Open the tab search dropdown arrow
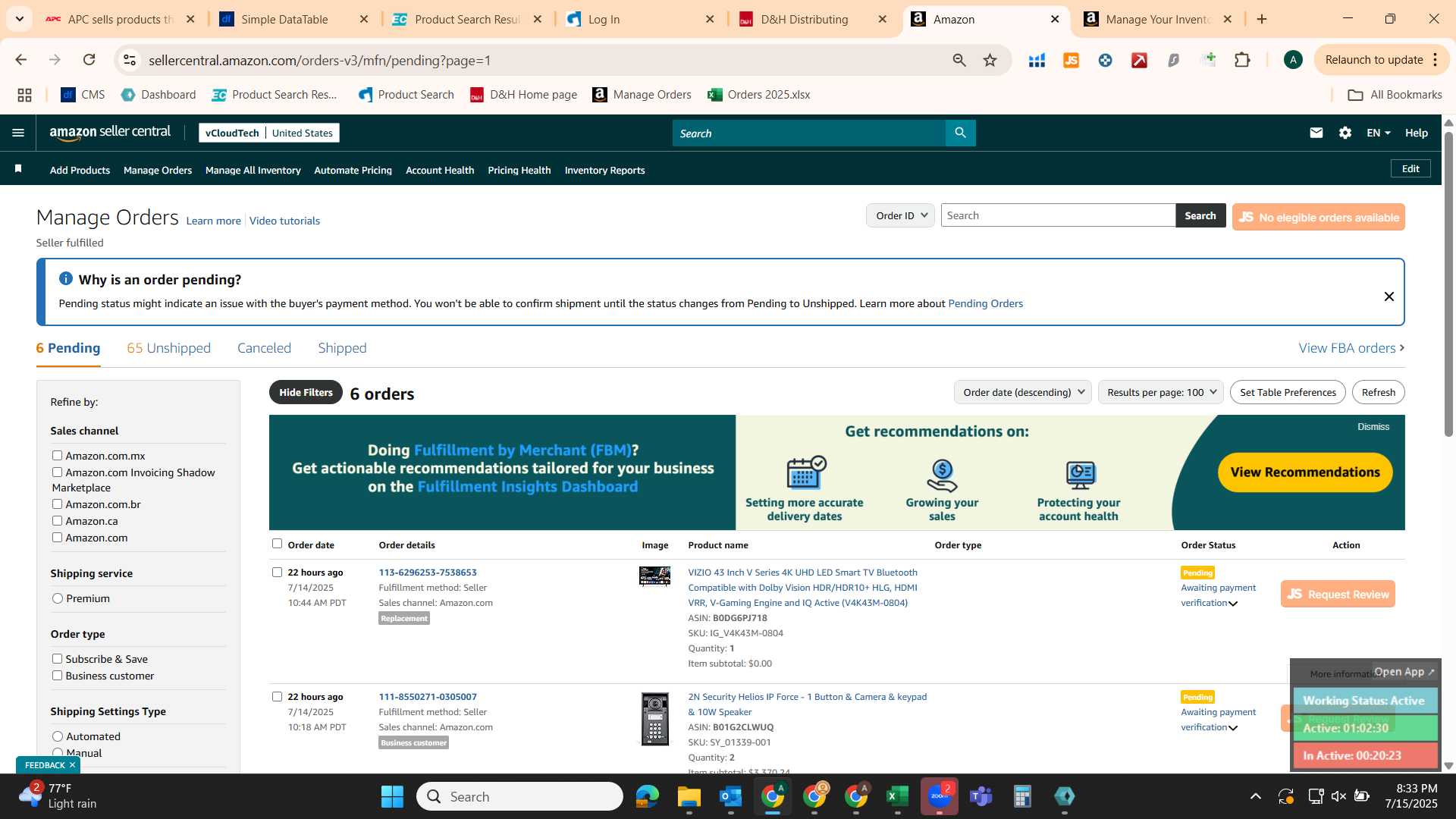 19,19
